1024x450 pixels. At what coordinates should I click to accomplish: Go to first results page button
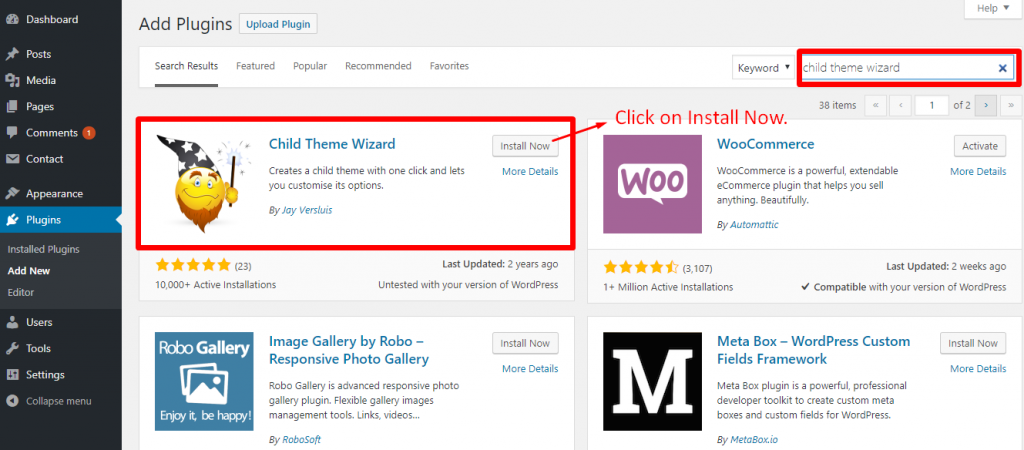(875, 105)
